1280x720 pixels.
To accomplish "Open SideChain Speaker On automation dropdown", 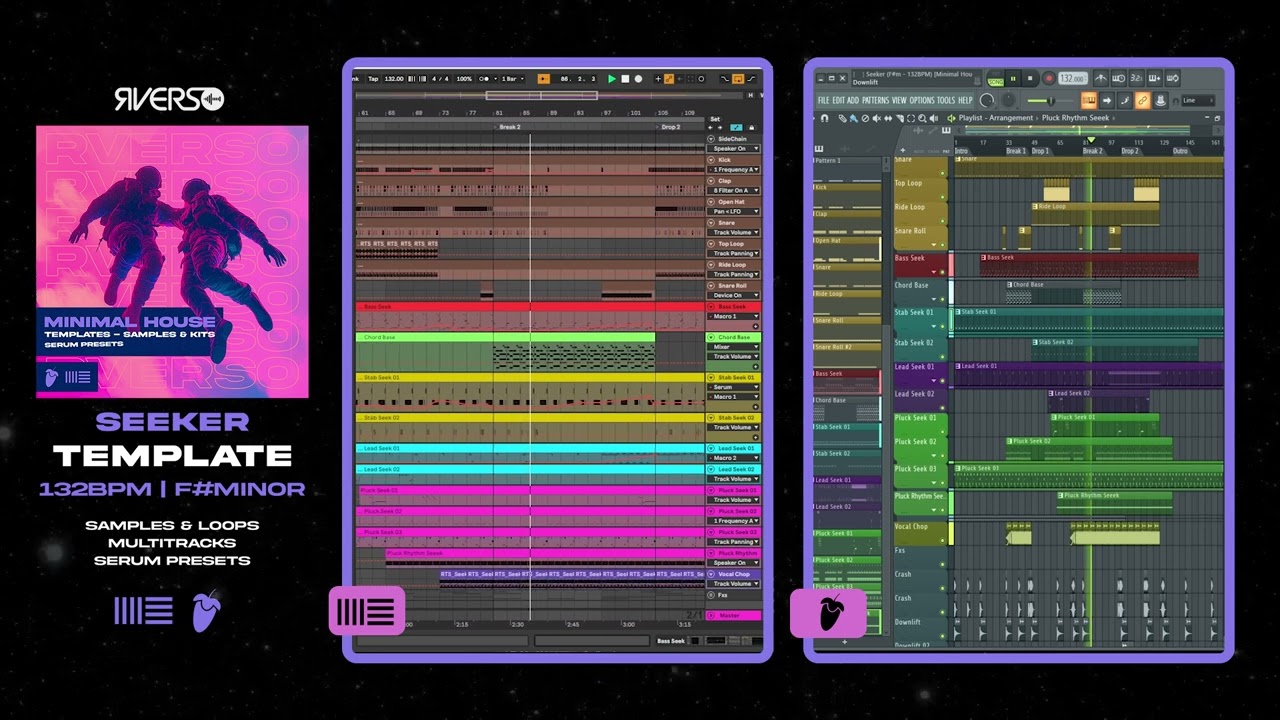I will click(734, 148).
